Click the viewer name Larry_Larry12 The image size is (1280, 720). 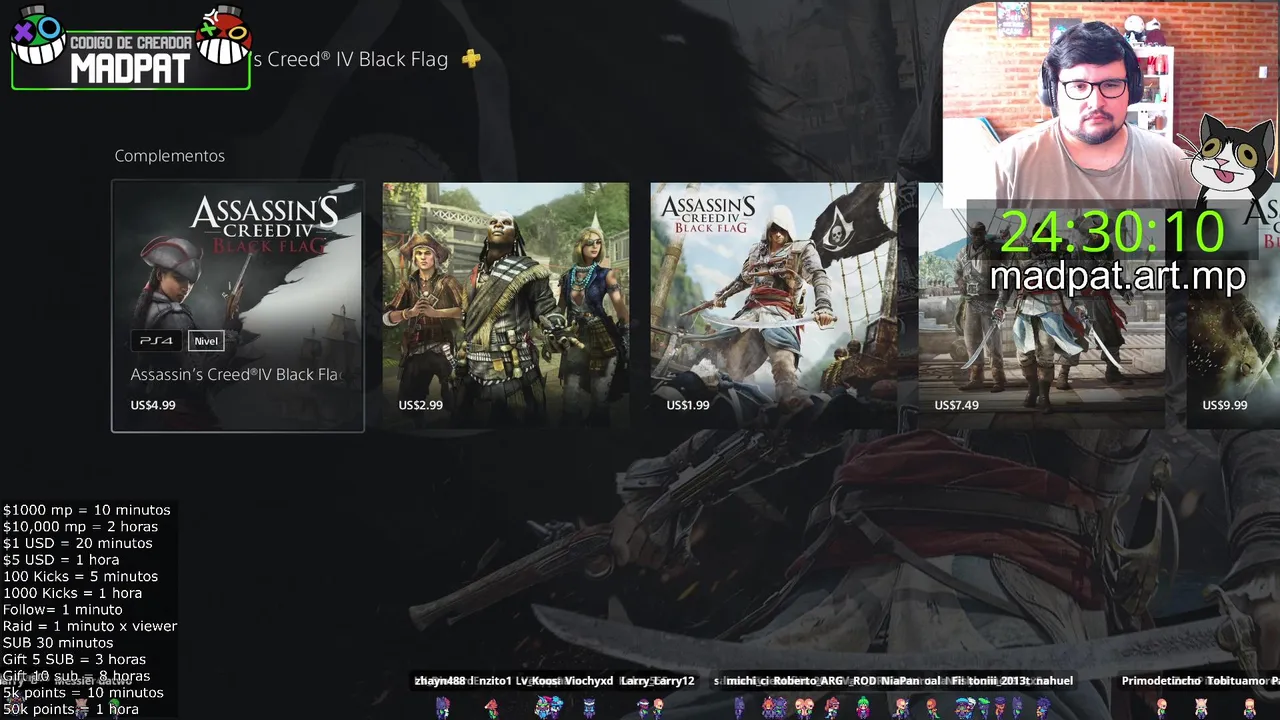pos(657,681)
